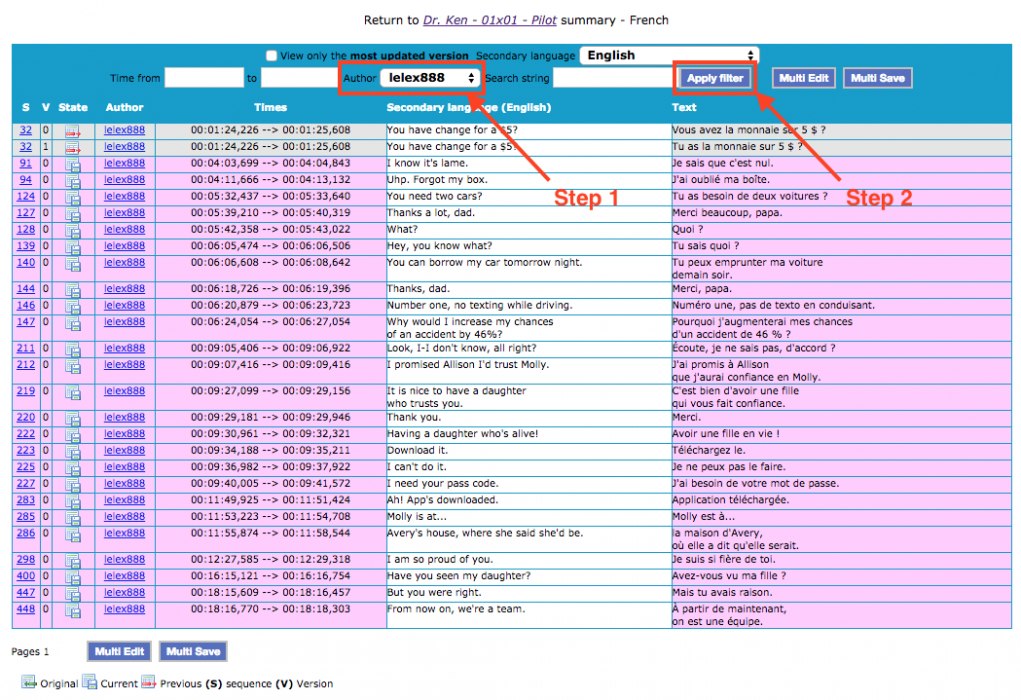The width and height of the screenshot is (1021, 700).
Task: Click the previous-version icon in first row 32
Action: (73, 130)
